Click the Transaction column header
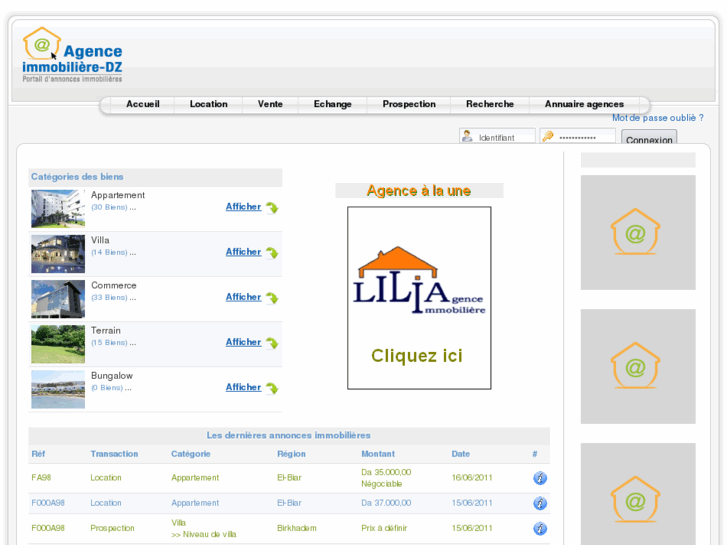Viewport: 727px width, 545px height. click(x=114, y=454)
